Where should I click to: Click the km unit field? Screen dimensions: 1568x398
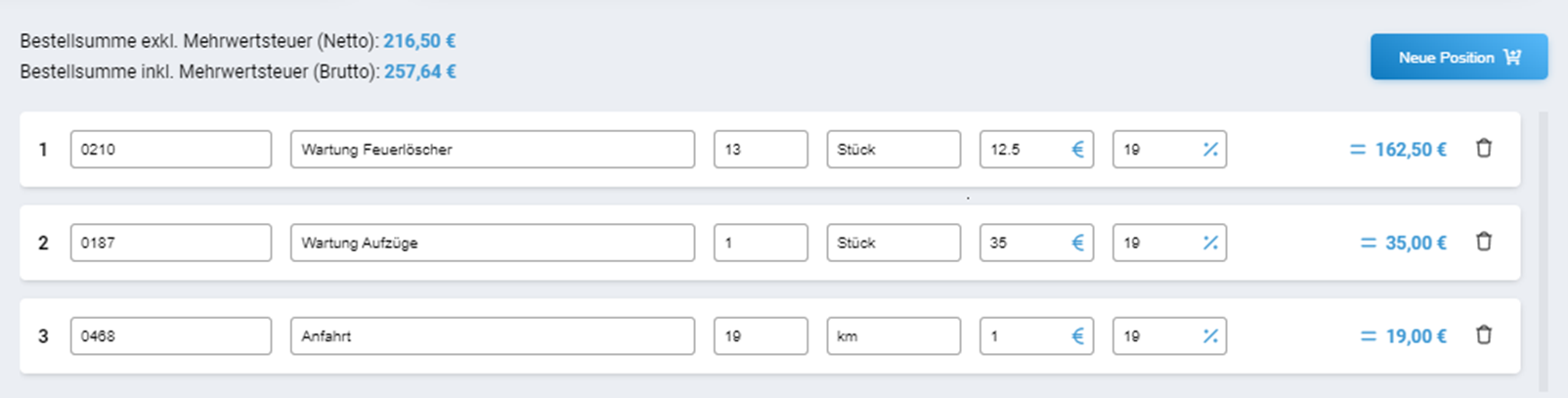(893, 336)
